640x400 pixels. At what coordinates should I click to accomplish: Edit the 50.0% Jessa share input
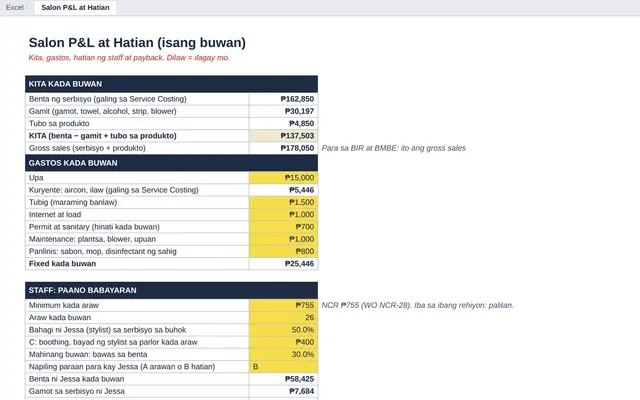click(283, 330)
